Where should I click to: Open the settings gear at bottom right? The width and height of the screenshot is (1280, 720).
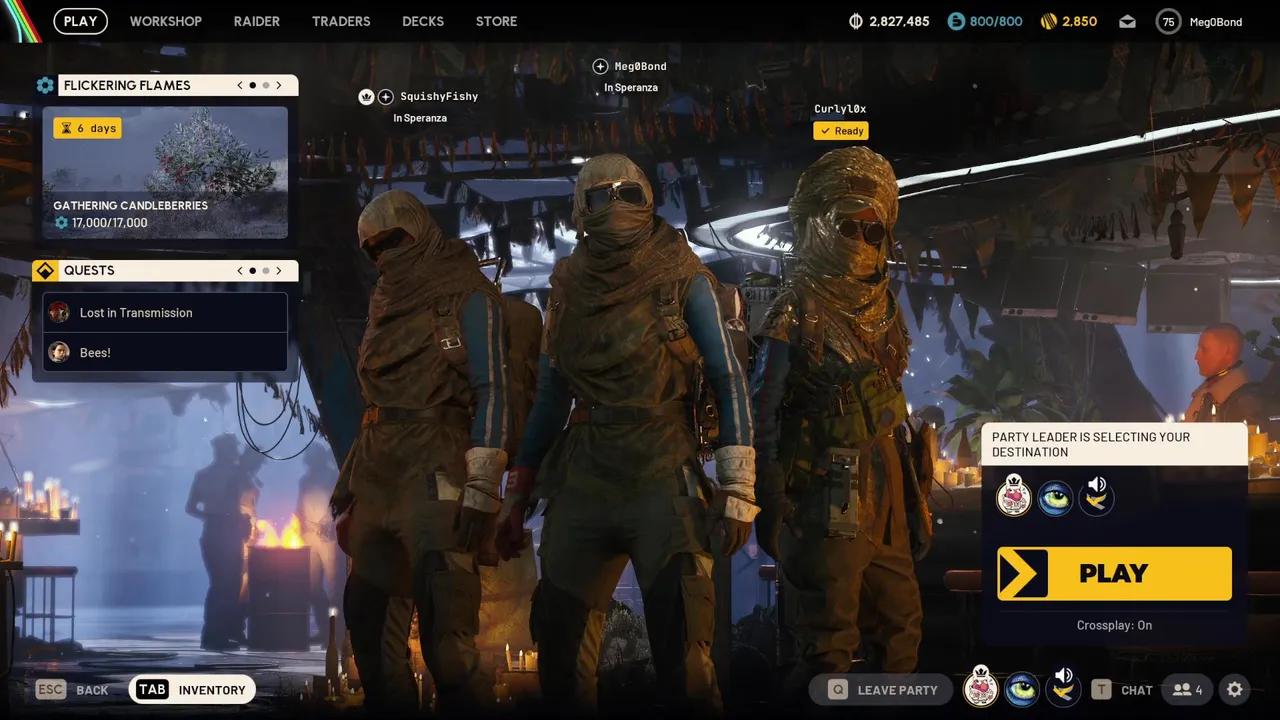[1235, 690]
